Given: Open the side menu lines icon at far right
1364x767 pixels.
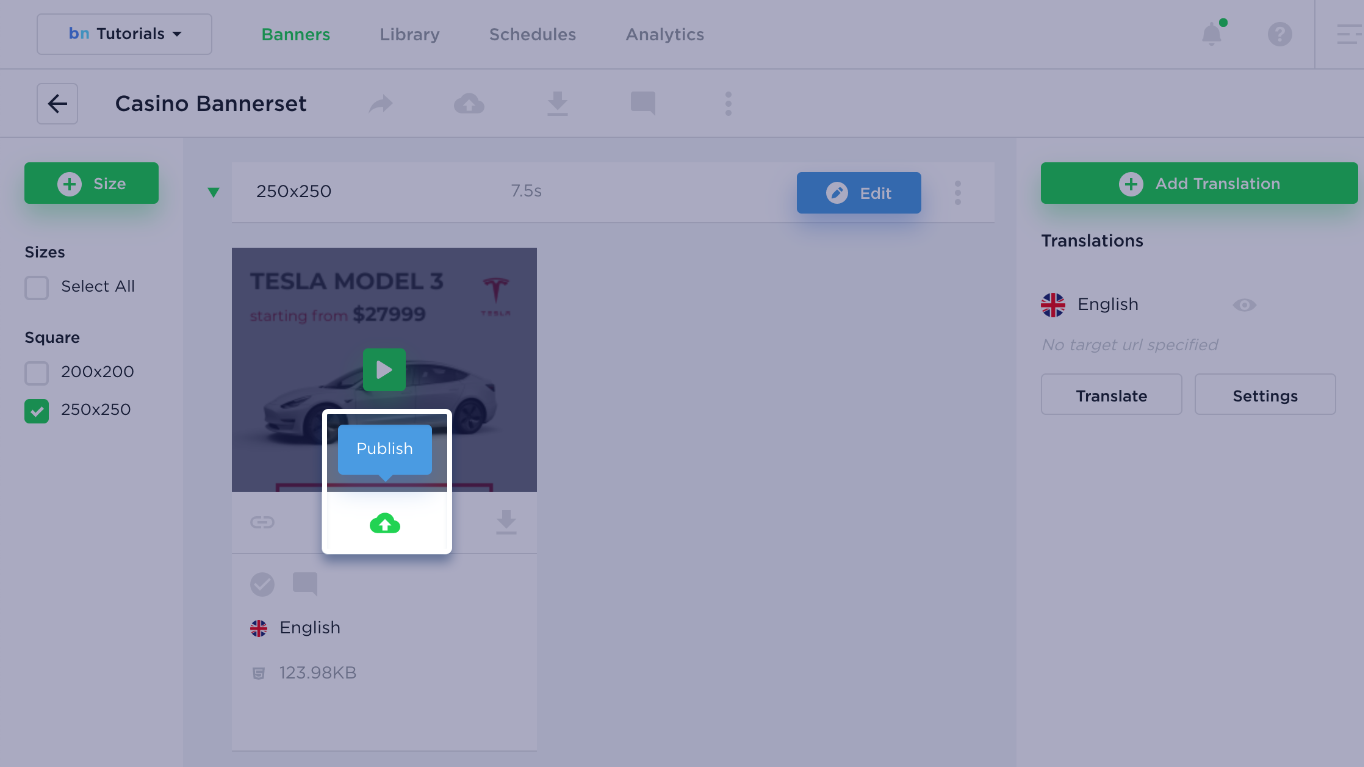Looking at the screenshot, I should point(1349,34).
